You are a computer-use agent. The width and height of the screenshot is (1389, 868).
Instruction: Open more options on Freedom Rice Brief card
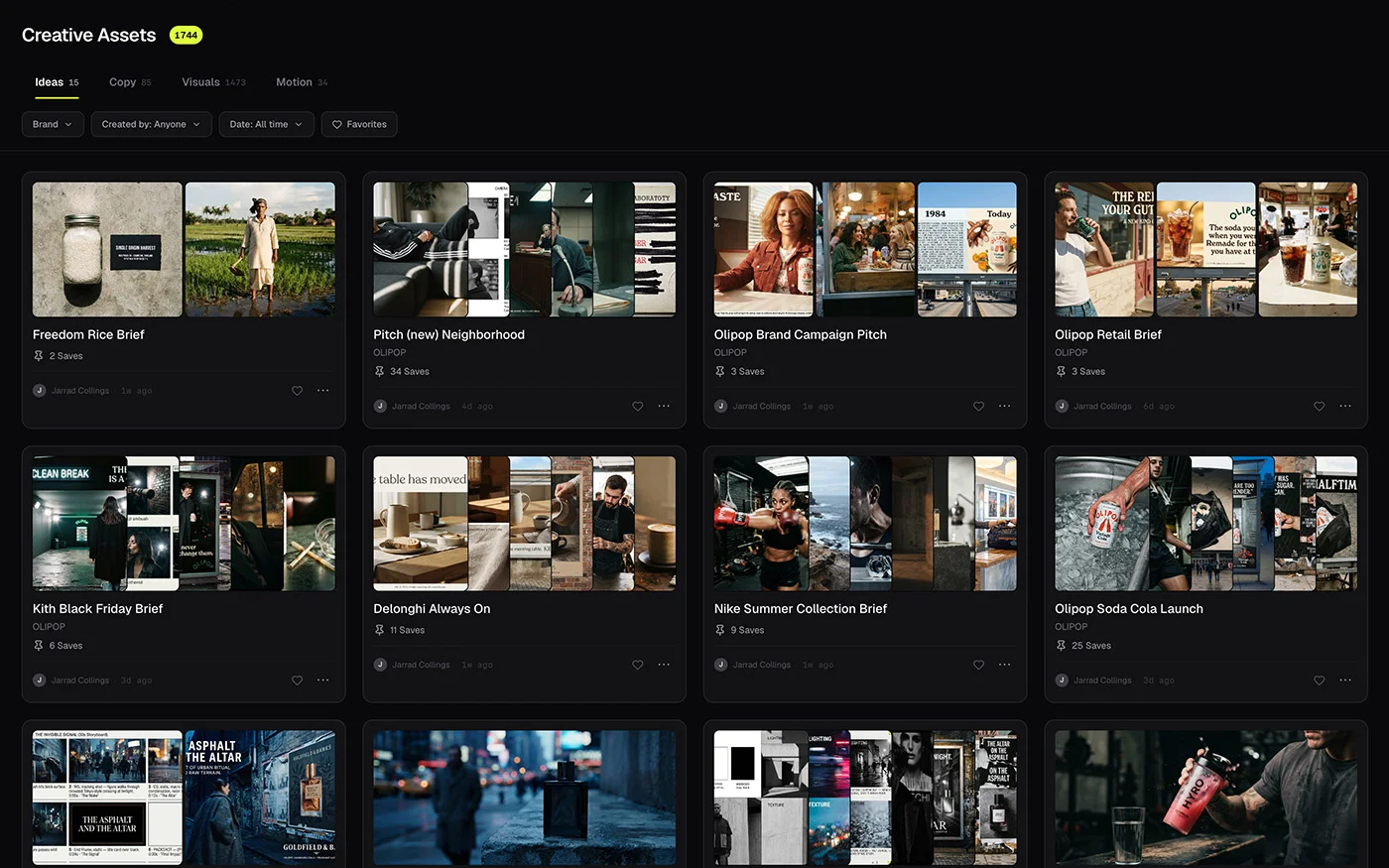coord(322,391)
